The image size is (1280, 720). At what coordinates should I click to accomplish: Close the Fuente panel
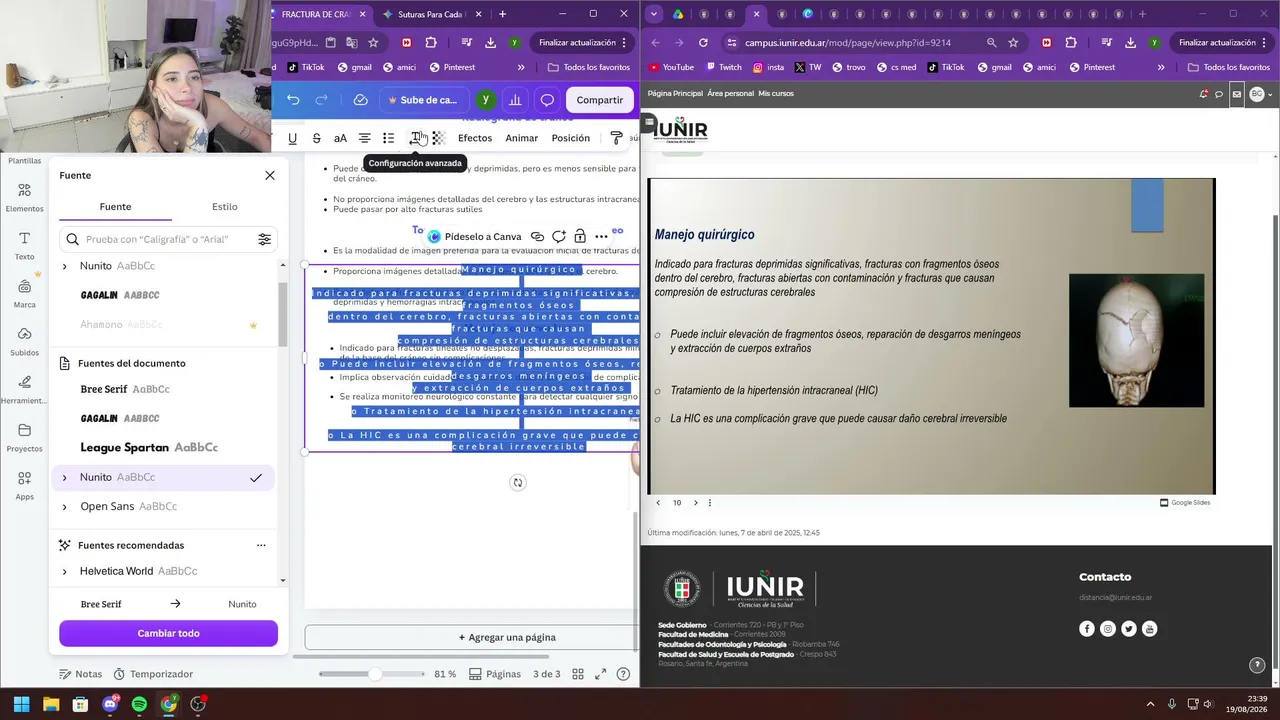click(x=270, y=175)
